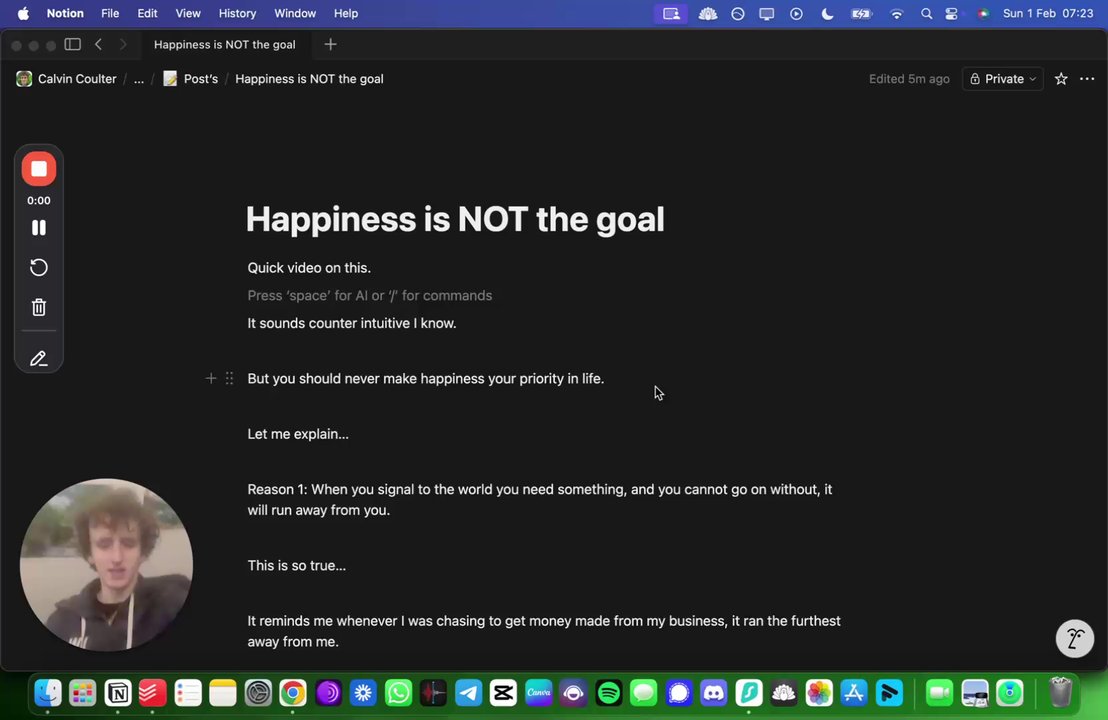Open Photos app from the dock
This screenshot has width=1108, height=720.
tap(819, 693)
